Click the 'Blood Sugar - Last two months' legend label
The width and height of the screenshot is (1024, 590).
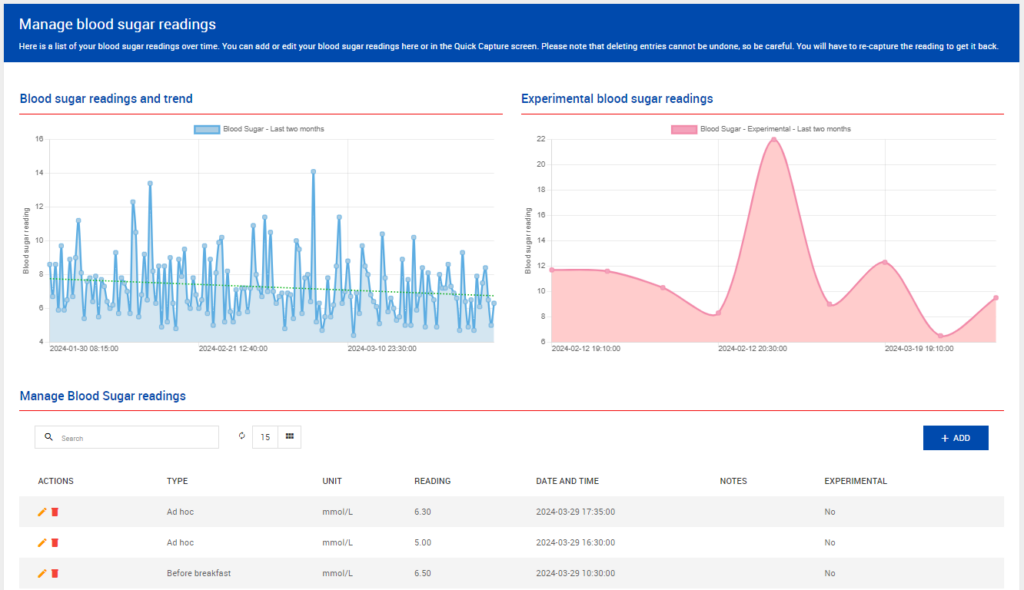[x=274, y=129]
